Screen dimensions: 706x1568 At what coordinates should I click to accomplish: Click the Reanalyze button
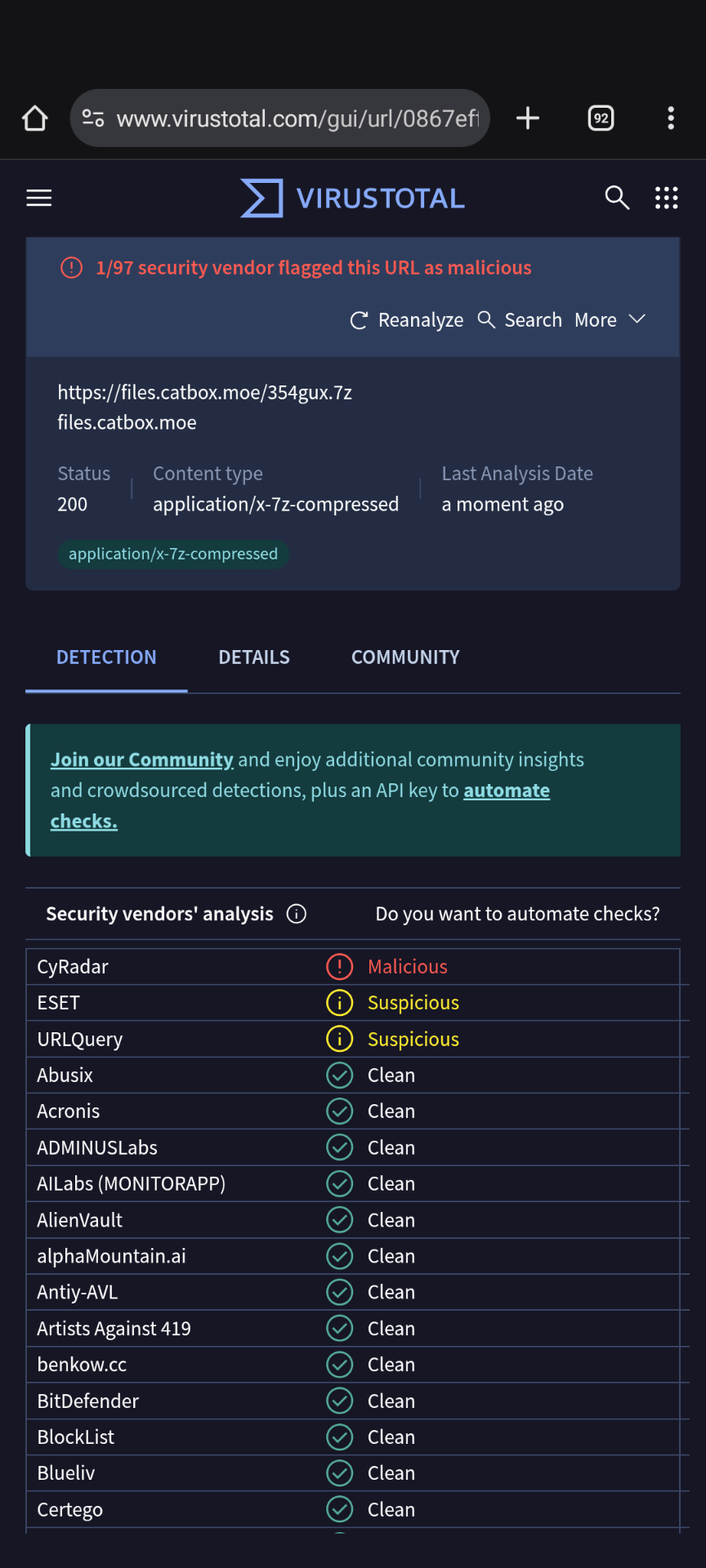pos(406,320)
